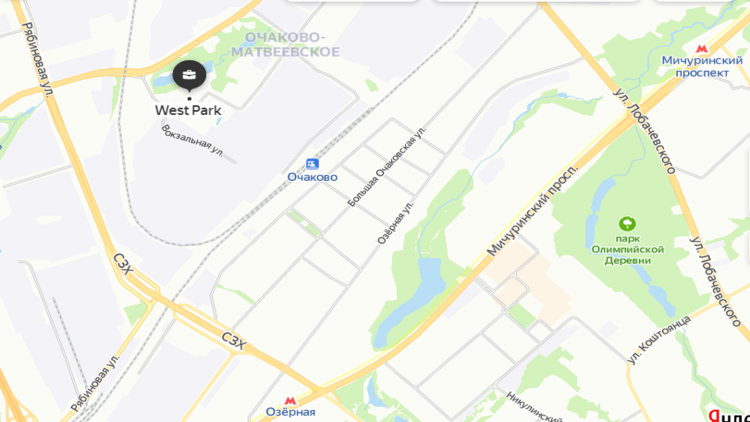Click the Вокзальная ул. street label
The height and width of the screenshot is (422, 750).
point(192,141)
